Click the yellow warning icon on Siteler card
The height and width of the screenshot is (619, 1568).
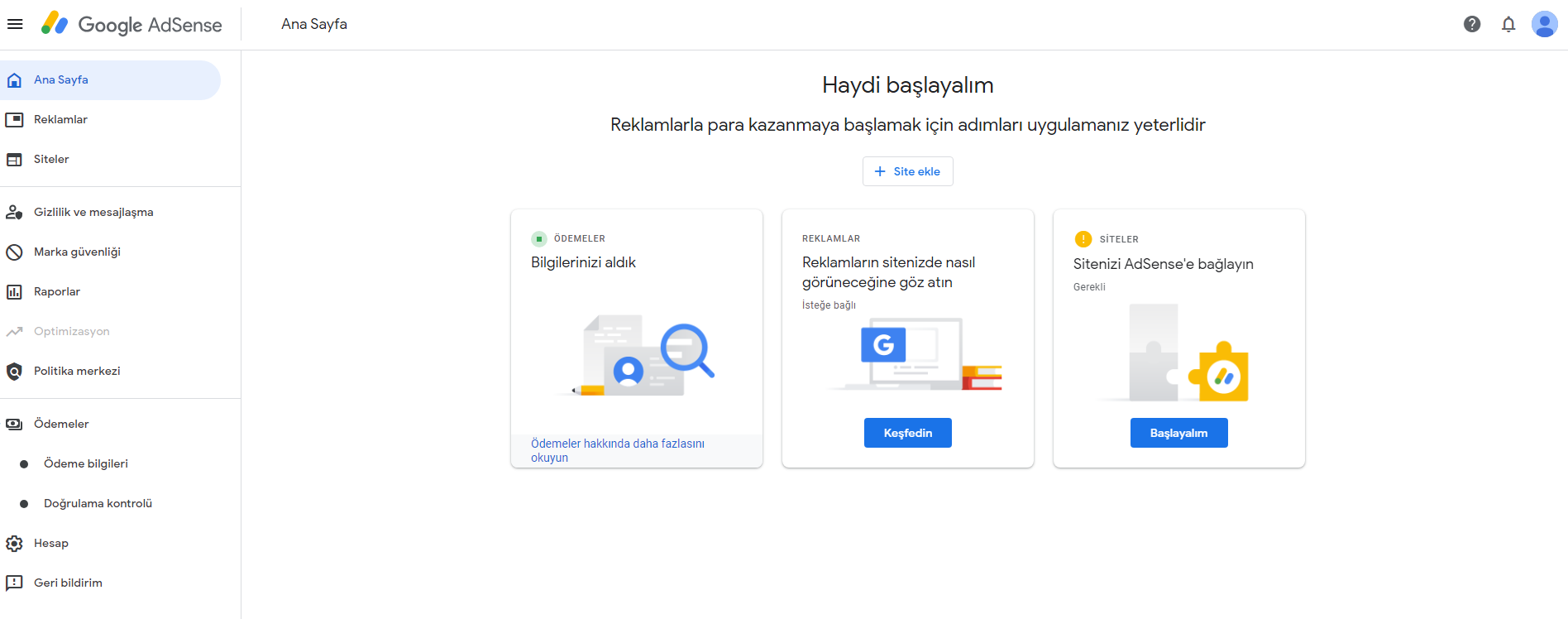pyautogui.click(x=1083, y=239)
